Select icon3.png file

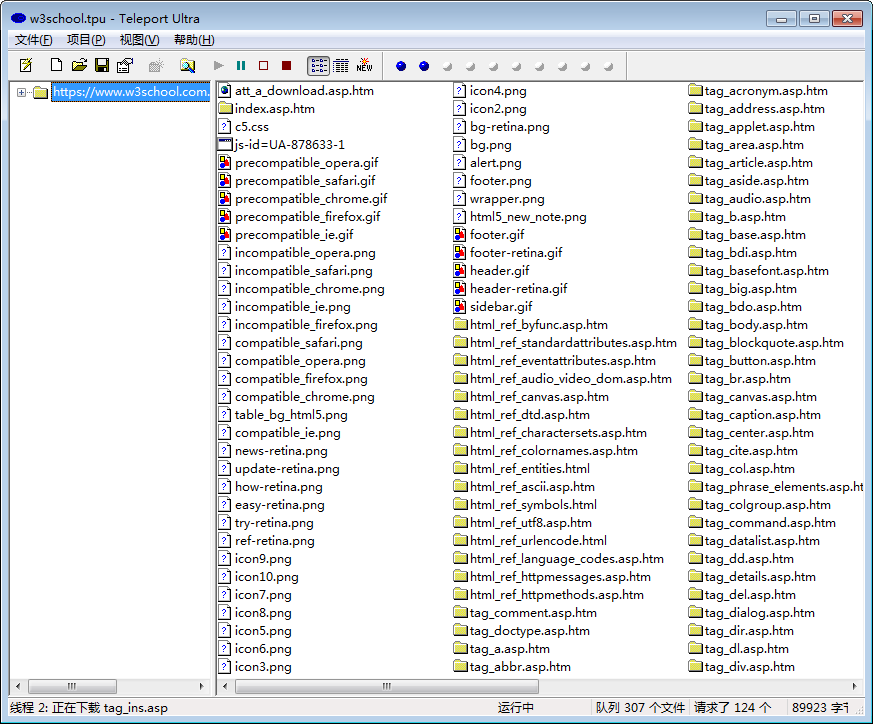[x=263, y=667]
